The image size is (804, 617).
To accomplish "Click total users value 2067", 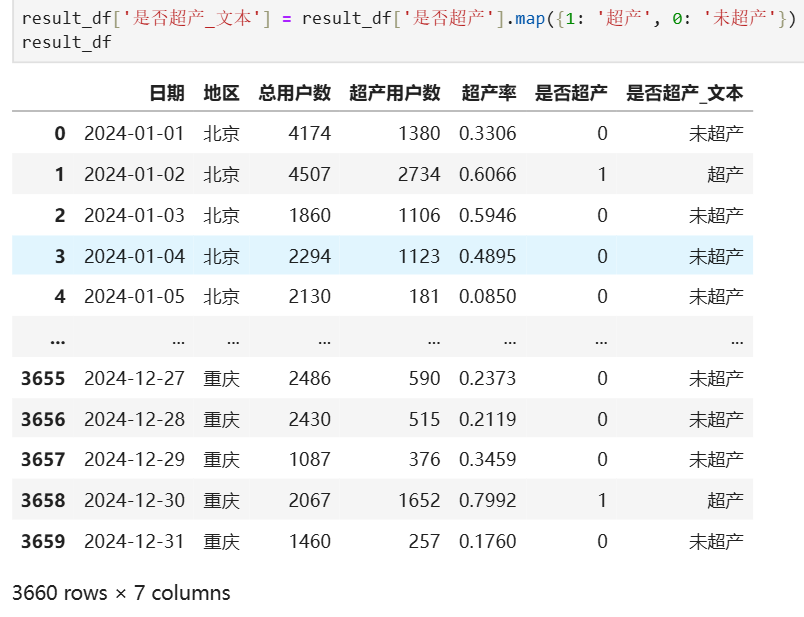I will click(310, 501).
